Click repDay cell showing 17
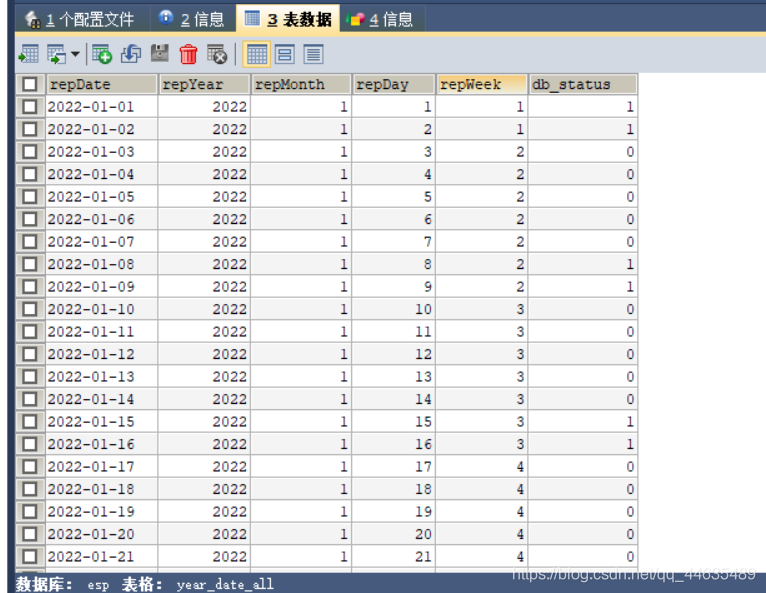766x593 pixels. [393, 466]
